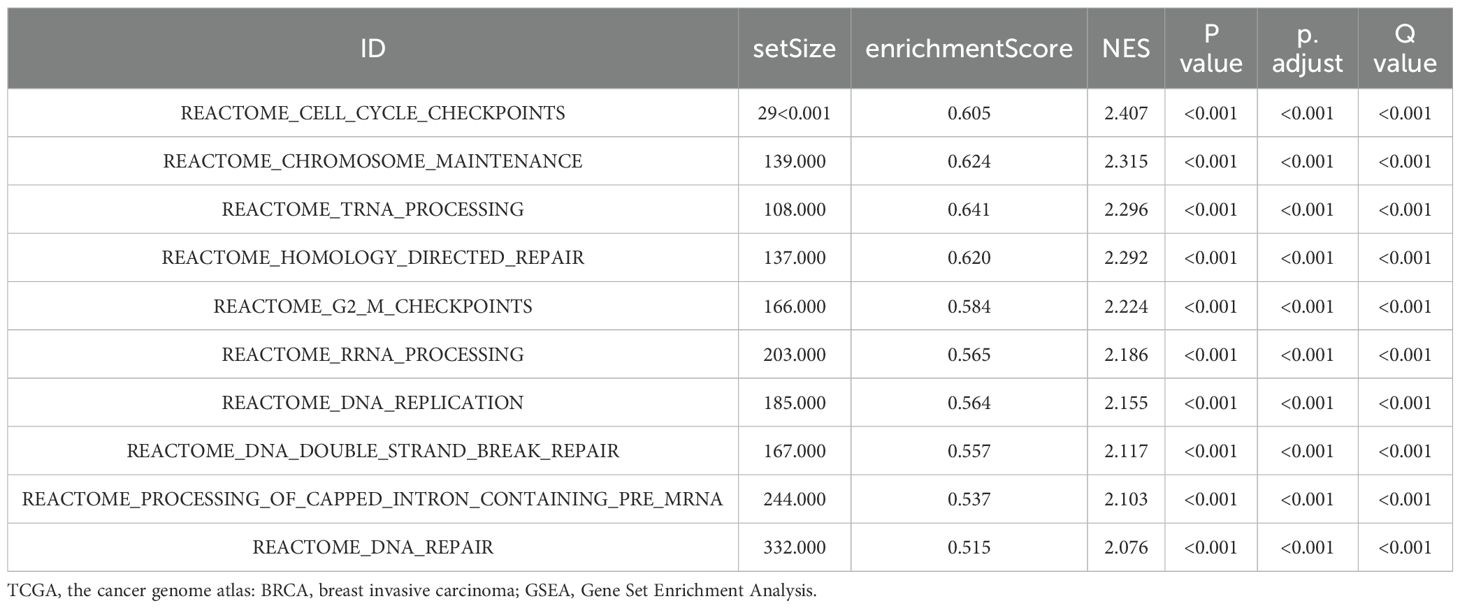Click the ID column header
Image resolution: width=1460 pixels, height=608 pixels.
click(x=372, y=48)
